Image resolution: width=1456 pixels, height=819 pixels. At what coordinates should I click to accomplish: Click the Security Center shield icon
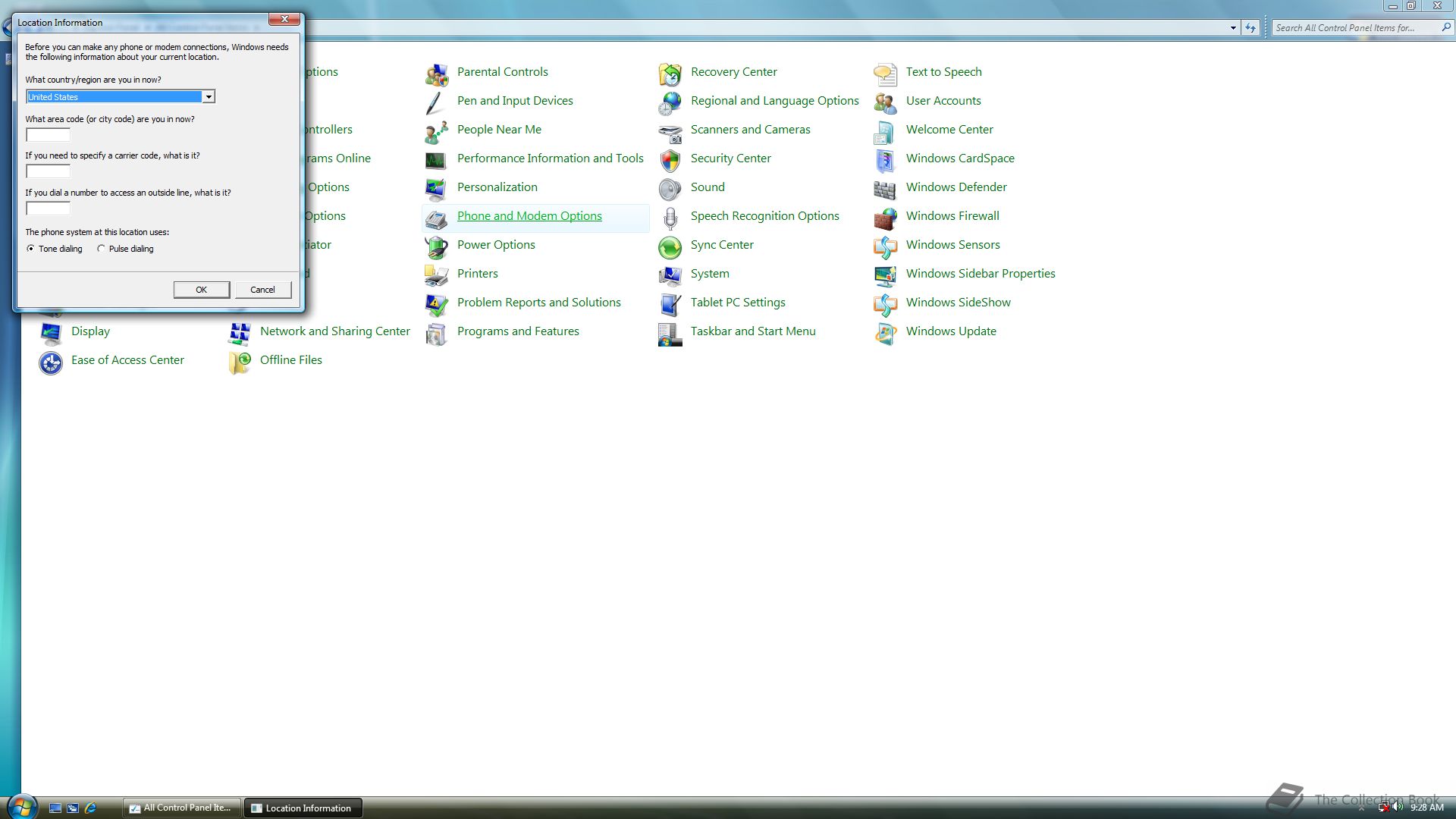pyautogui.click(x=670, y=160)
